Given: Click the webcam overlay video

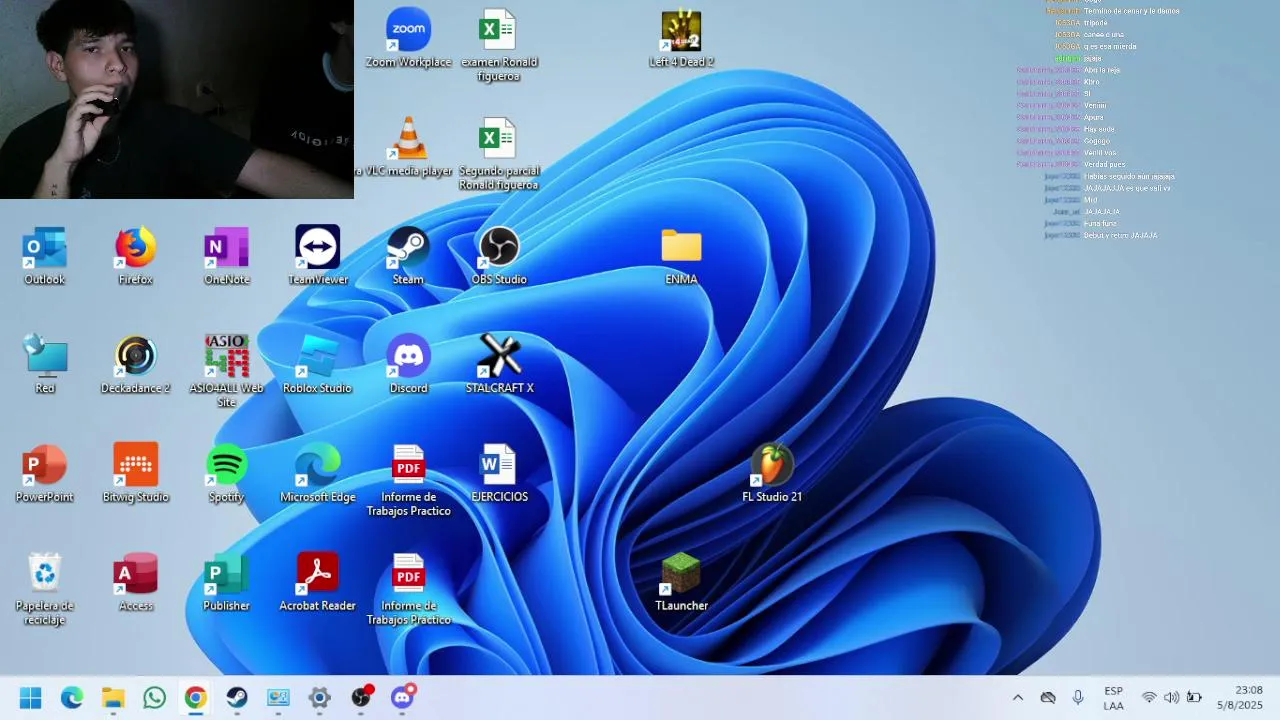Looking at the screenshot, I should tap(177, 99).
